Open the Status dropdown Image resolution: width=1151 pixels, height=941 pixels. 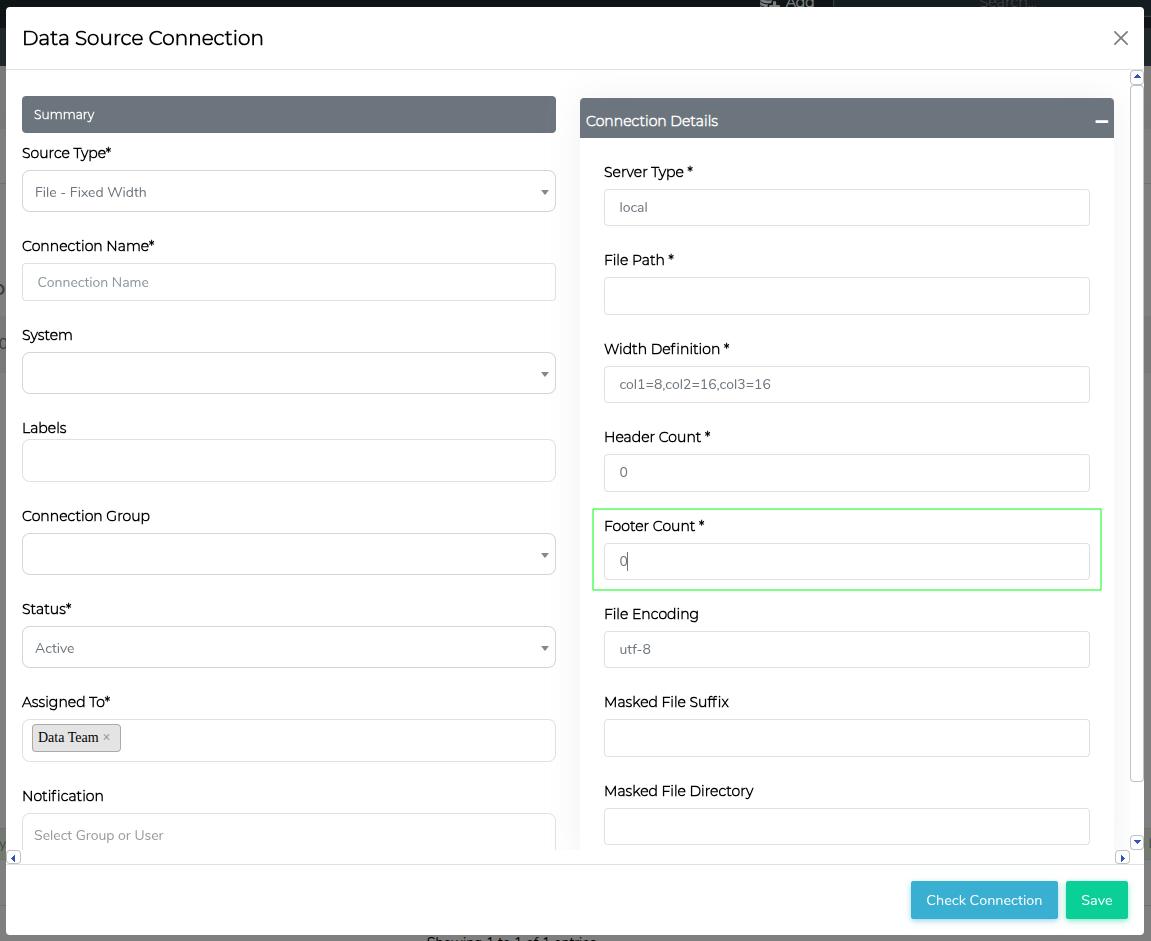[x=288, y=648]
